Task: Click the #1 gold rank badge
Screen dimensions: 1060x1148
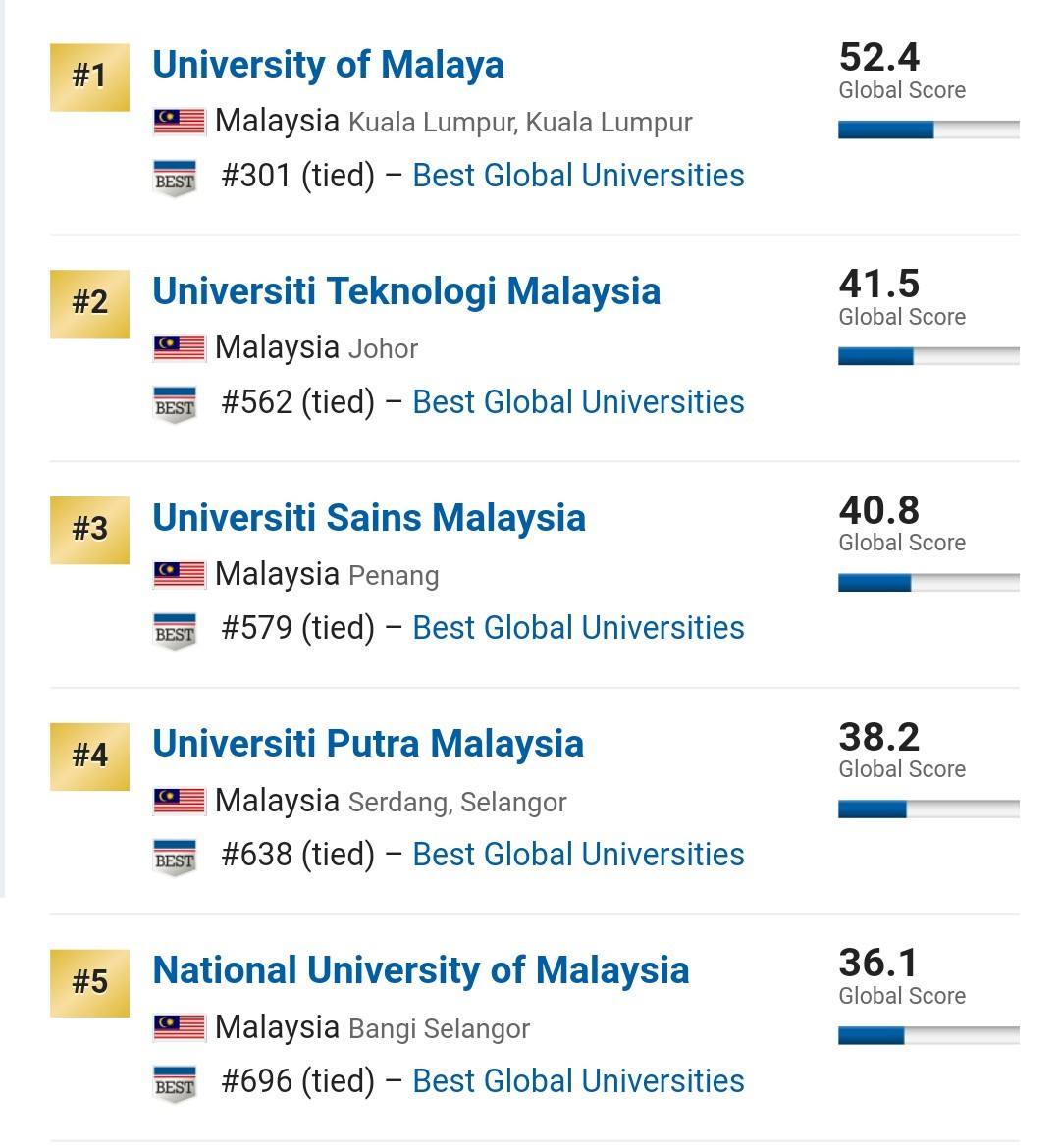Action: point(89,77)
